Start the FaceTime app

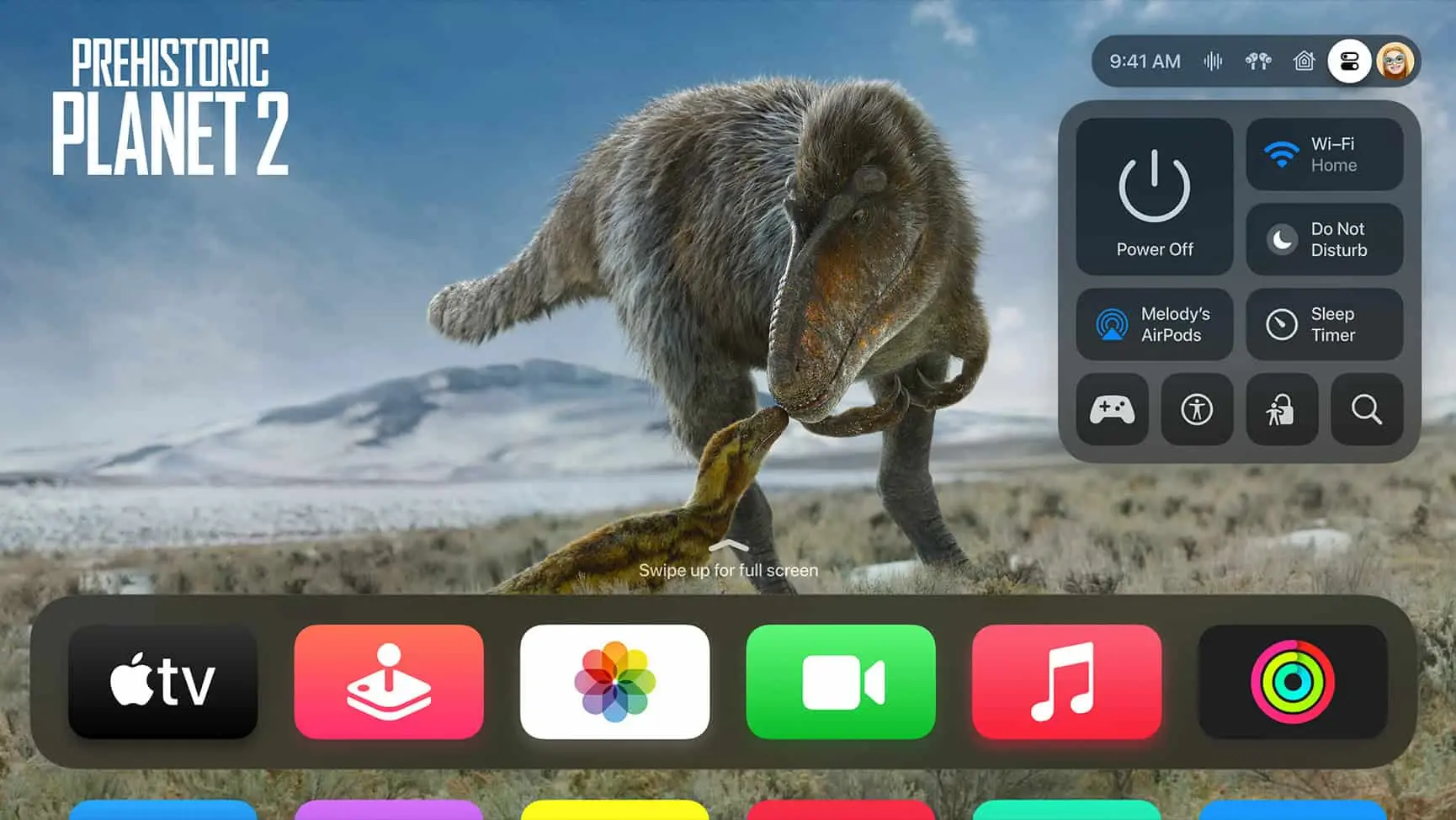[x=841, y=682]
